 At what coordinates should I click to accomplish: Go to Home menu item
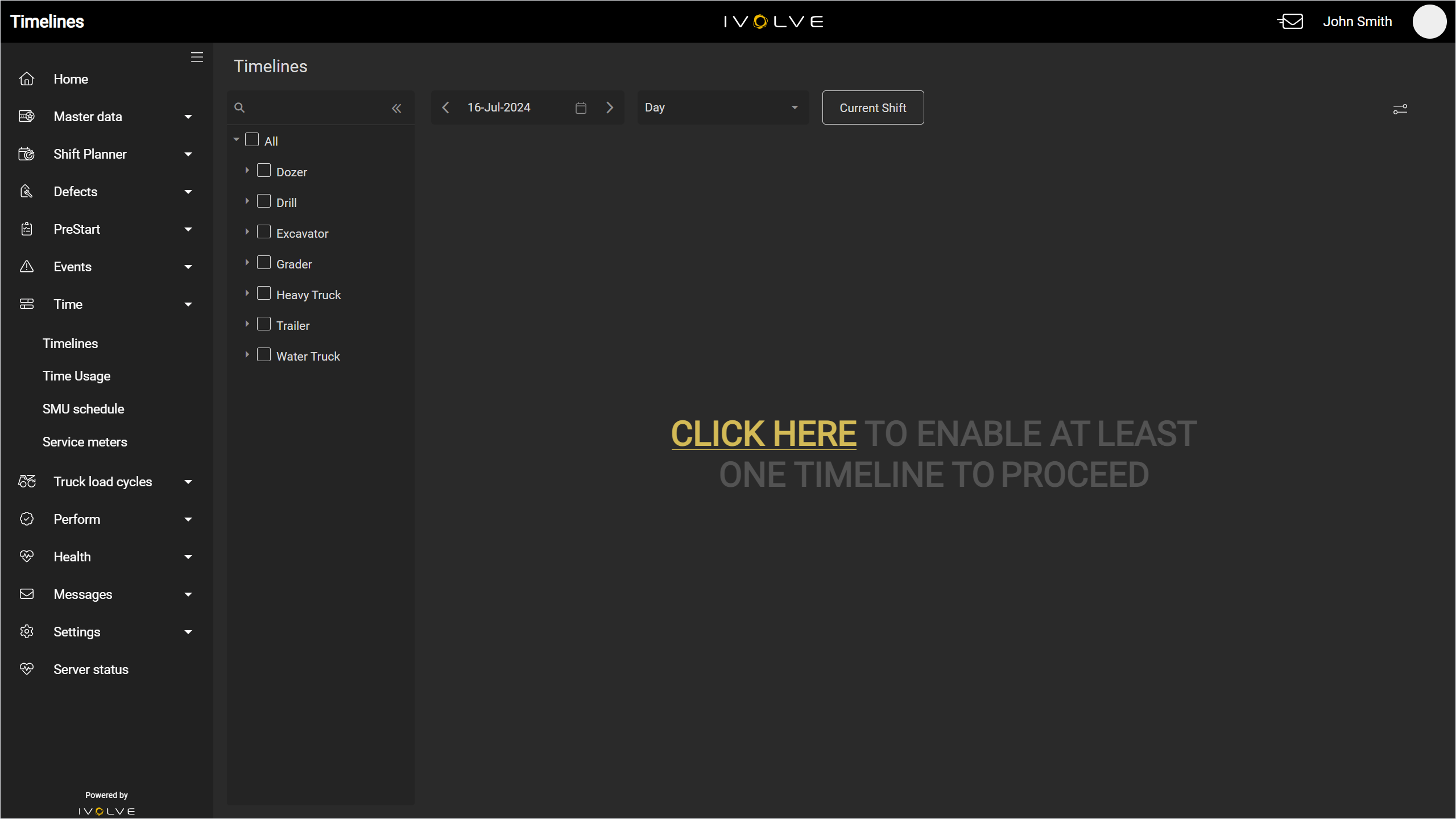click(71, 79)
